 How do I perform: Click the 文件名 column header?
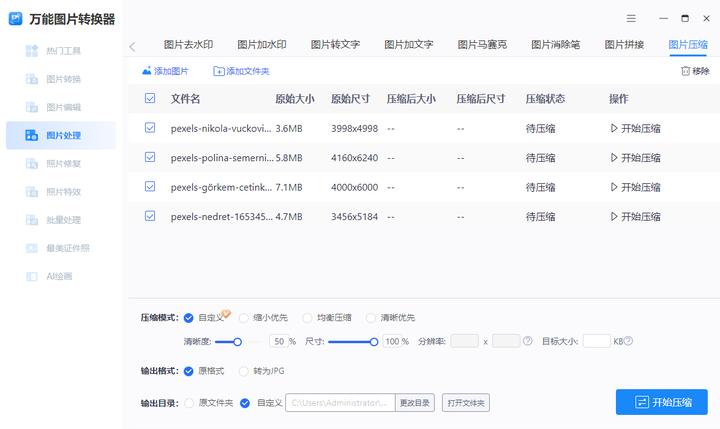click(x=186, y=99)
